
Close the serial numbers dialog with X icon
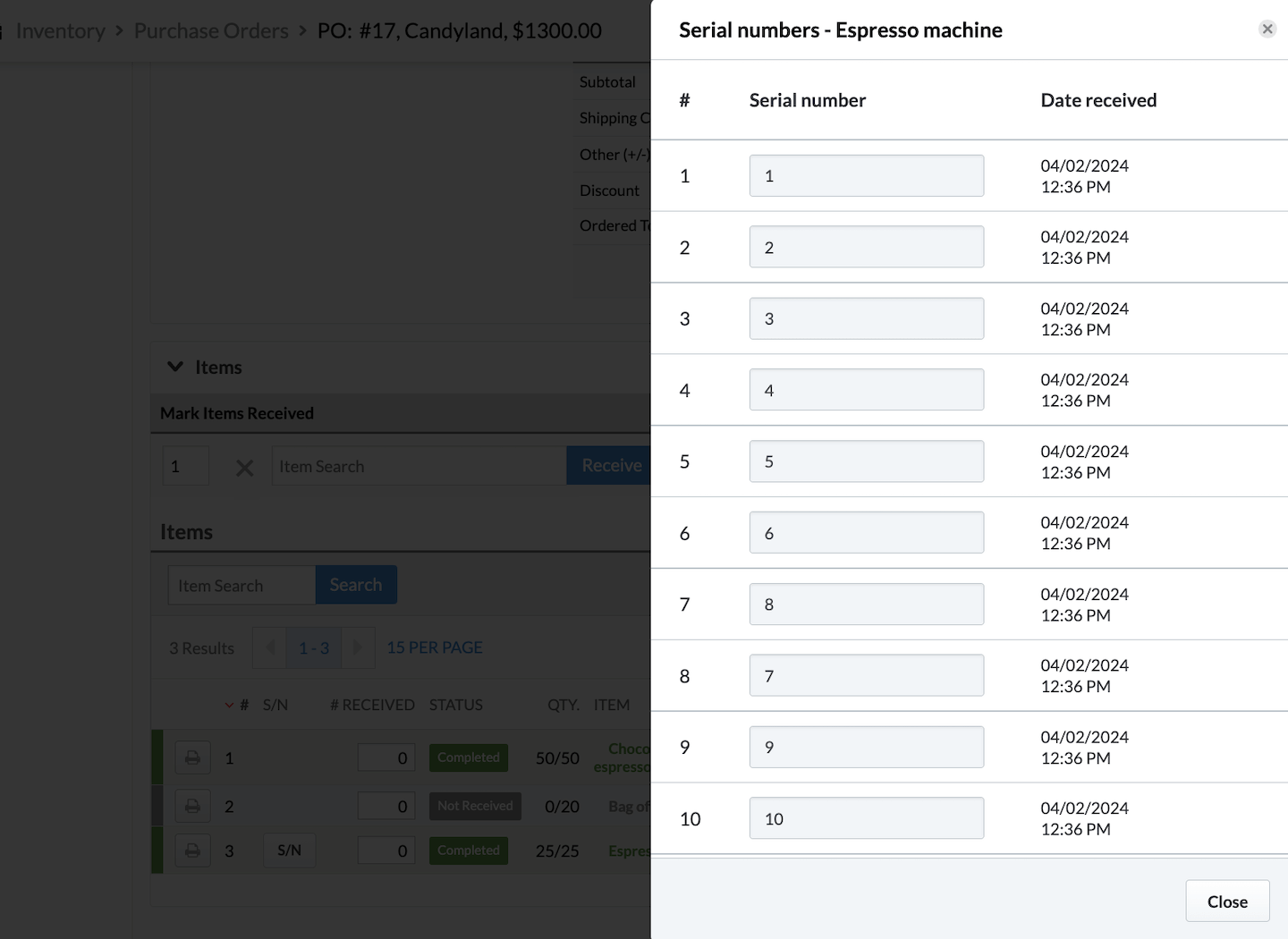[1267, 29]
